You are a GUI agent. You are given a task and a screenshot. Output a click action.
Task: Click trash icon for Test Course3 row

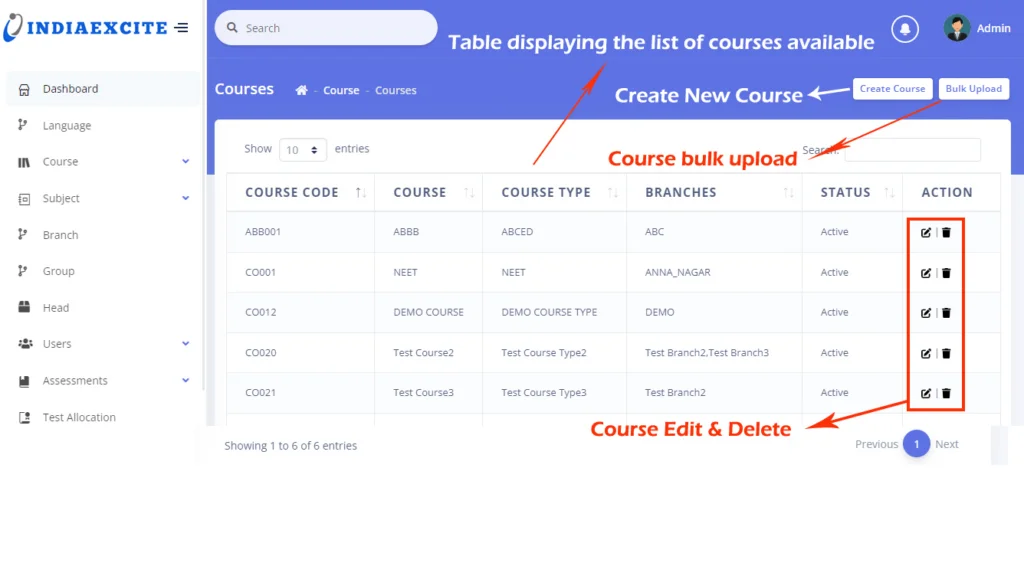(x=946, y=393)
